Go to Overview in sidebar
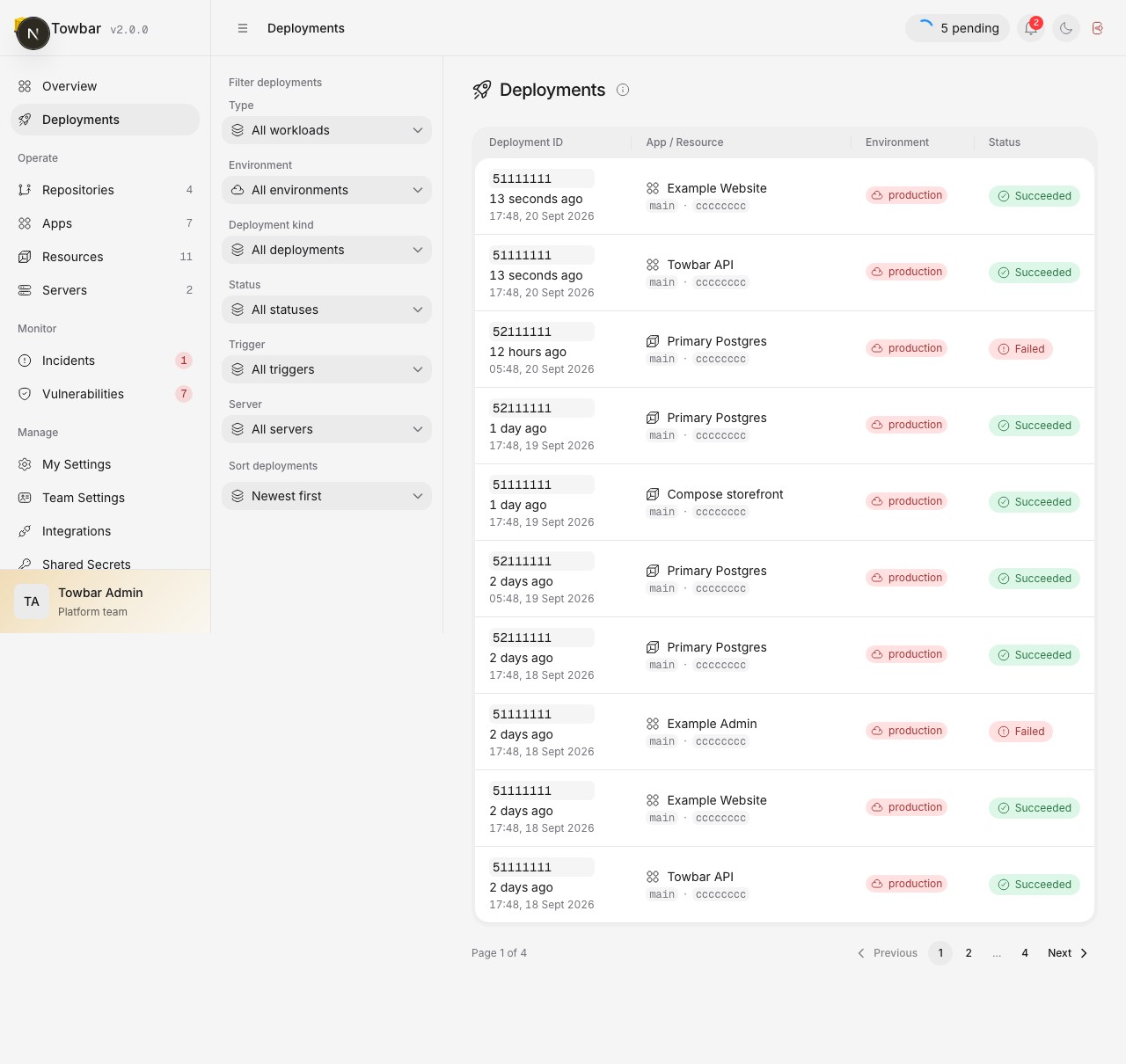Viewport: 1126px width, 1064px height. pos(106,86)
